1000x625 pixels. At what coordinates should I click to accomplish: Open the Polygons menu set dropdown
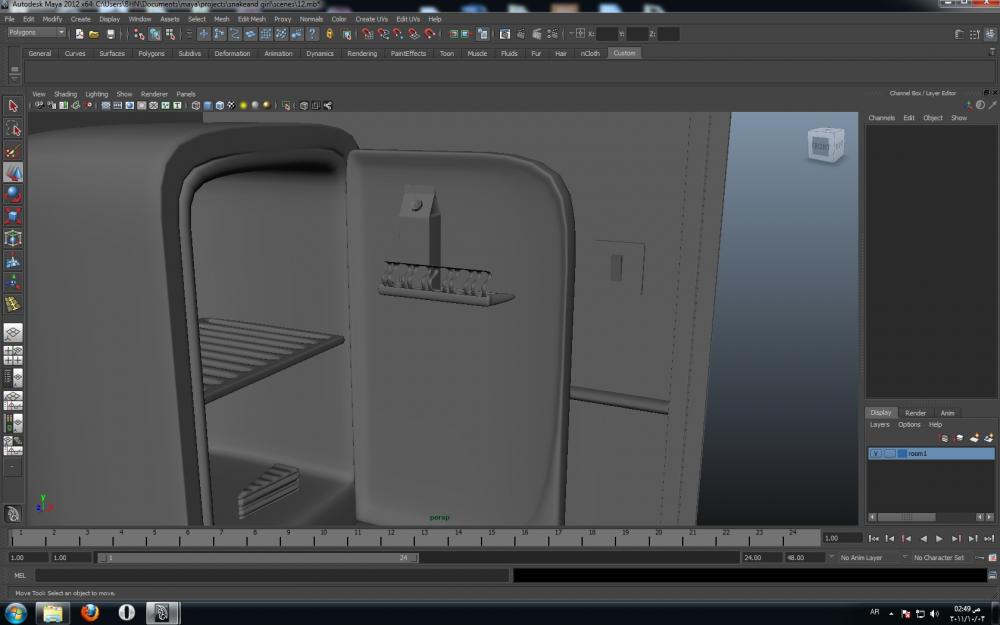click(36, 33)
